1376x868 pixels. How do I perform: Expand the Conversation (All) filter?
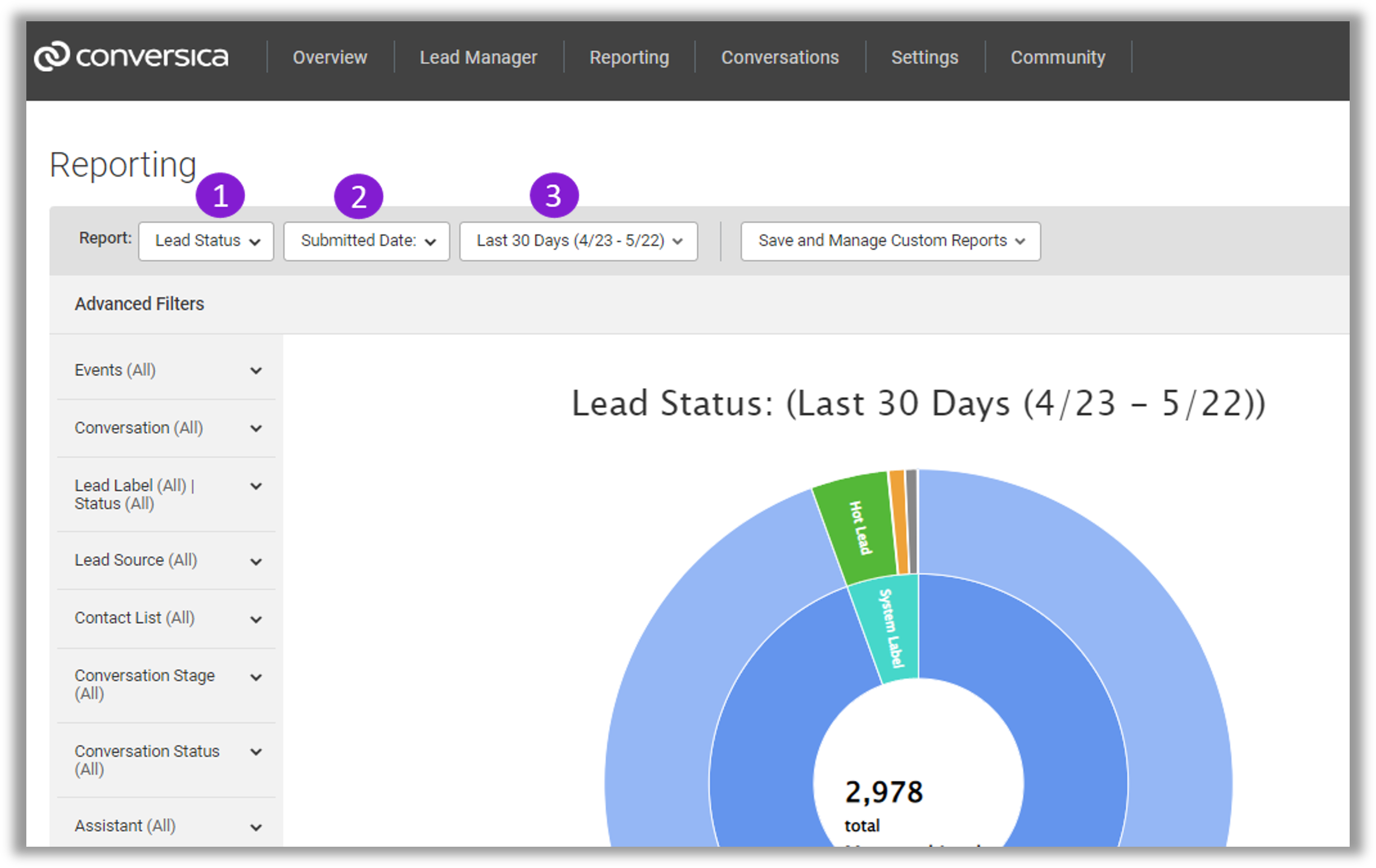(x=166, y=428)
